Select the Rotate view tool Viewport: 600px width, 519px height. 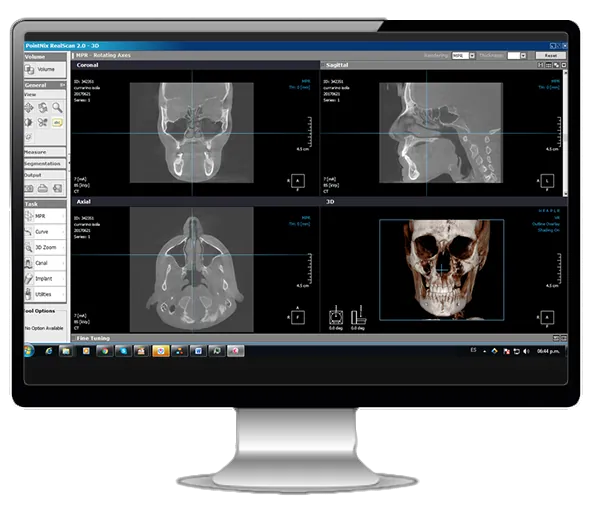(x=43, y=108)
